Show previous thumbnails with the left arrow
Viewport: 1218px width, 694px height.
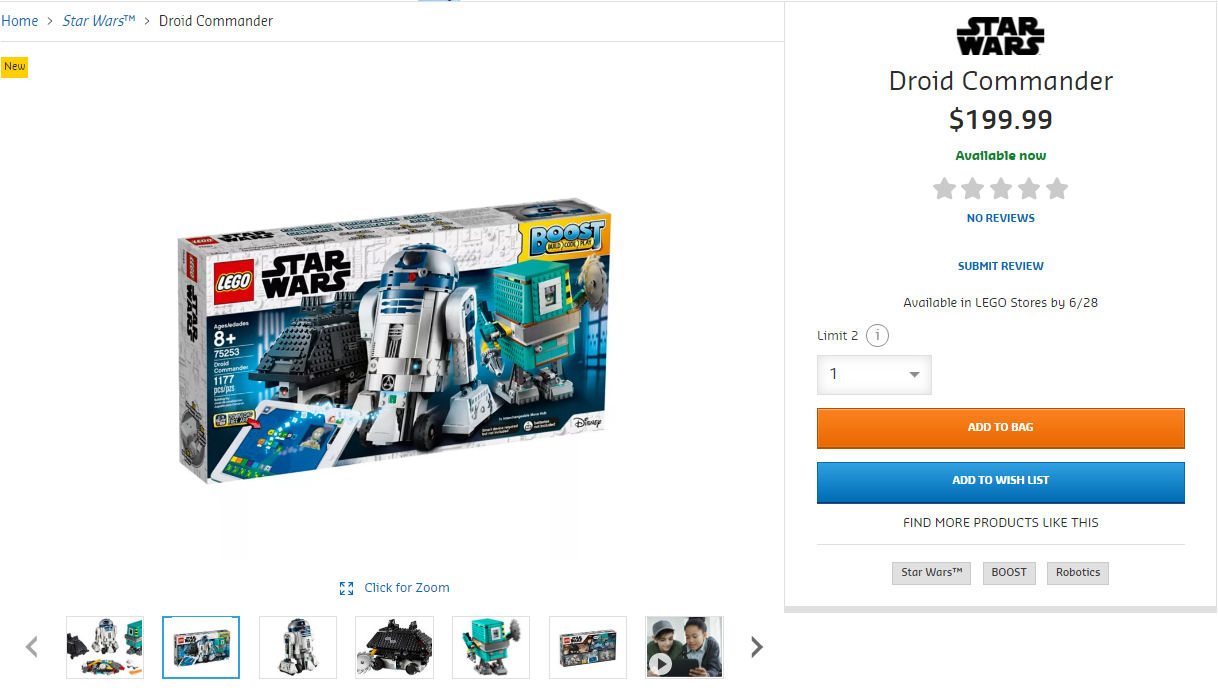click(x=32, y=647)
